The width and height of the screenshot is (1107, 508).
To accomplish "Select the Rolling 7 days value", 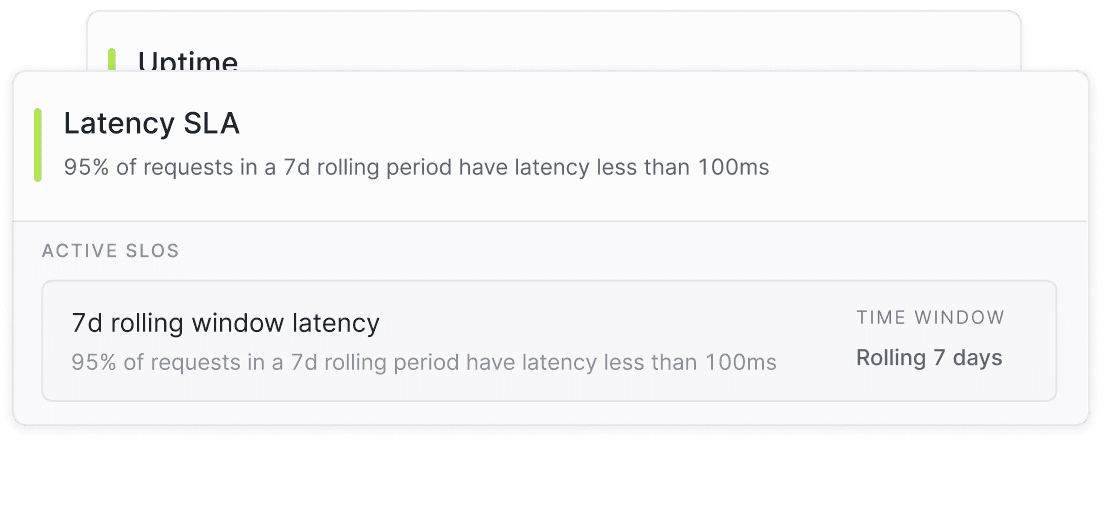I will pyautogui.click(x=929, y=358).
